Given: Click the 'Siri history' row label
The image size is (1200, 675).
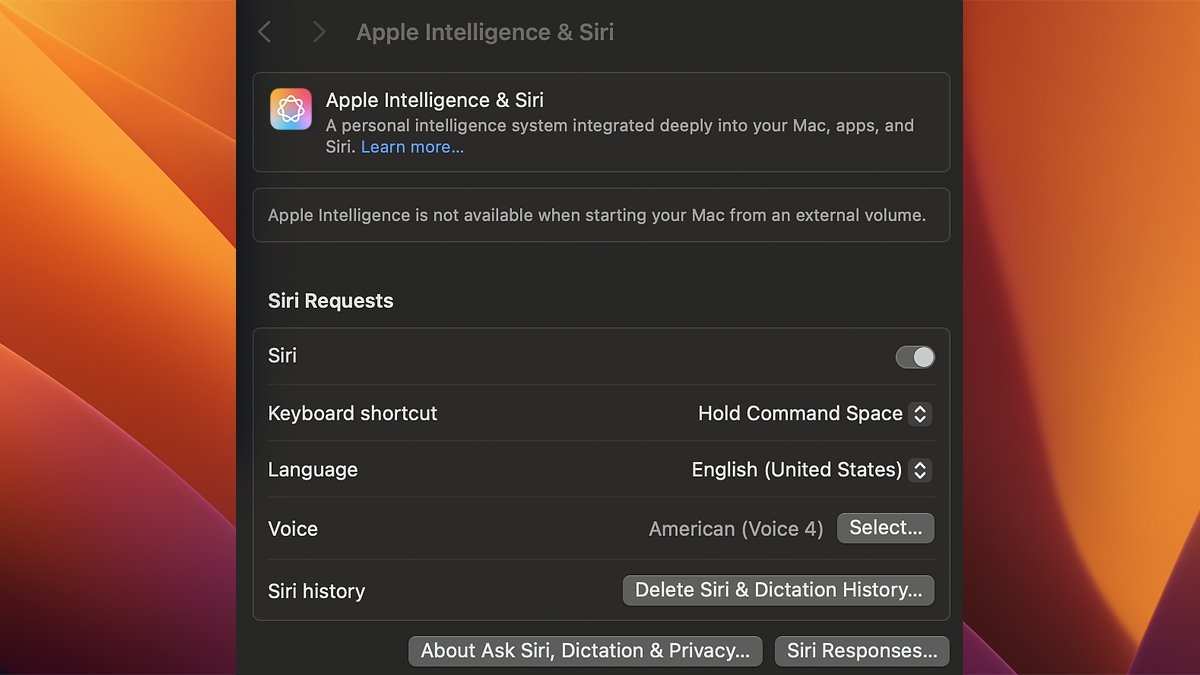Looking at the screenshot, I should click(x=316, y=591).
